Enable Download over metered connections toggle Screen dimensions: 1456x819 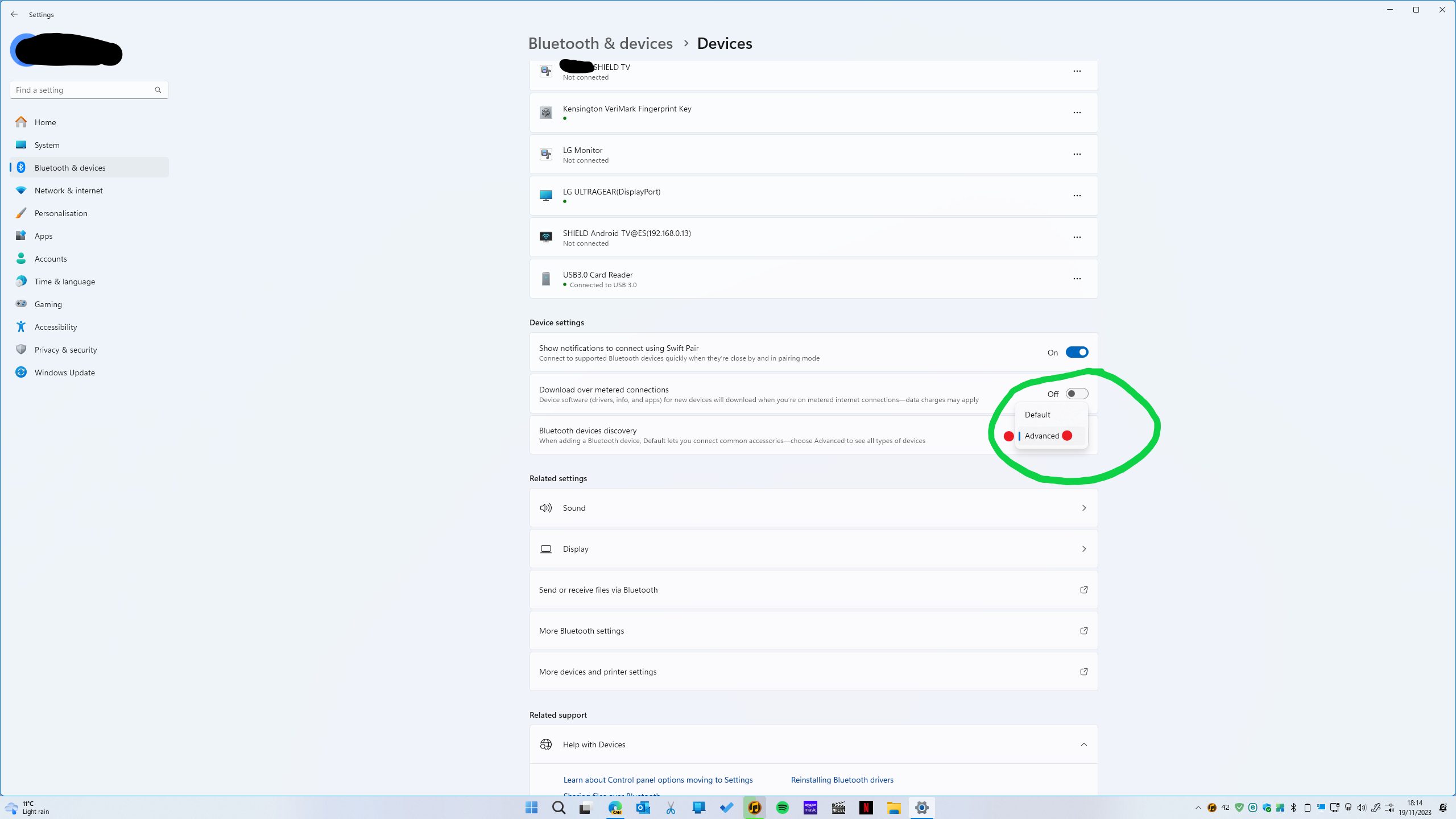click(x=1077, y=394)
